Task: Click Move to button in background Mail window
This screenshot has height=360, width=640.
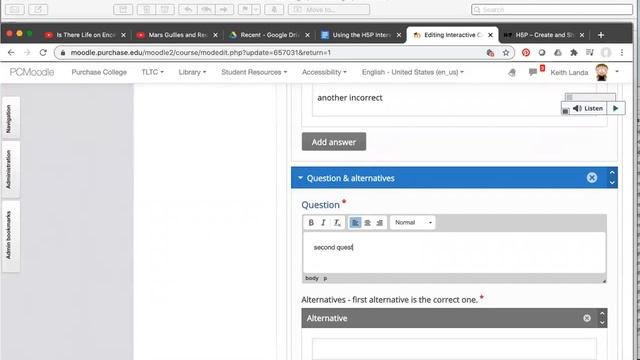Action: tap(329, 9)
